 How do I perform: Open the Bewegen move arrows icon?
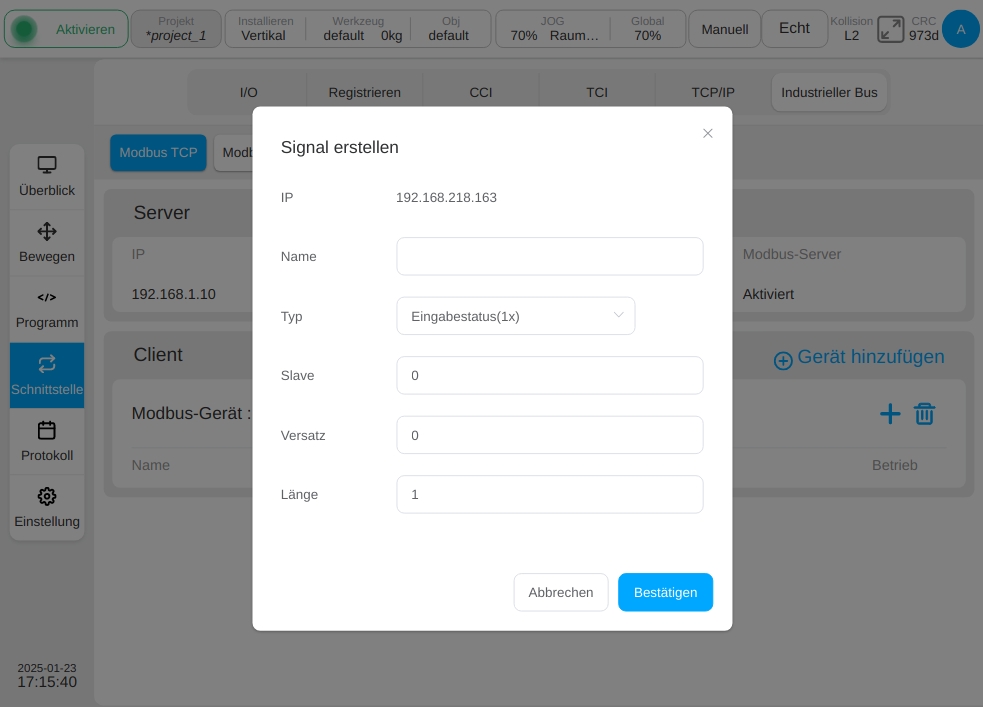point(47,231)
